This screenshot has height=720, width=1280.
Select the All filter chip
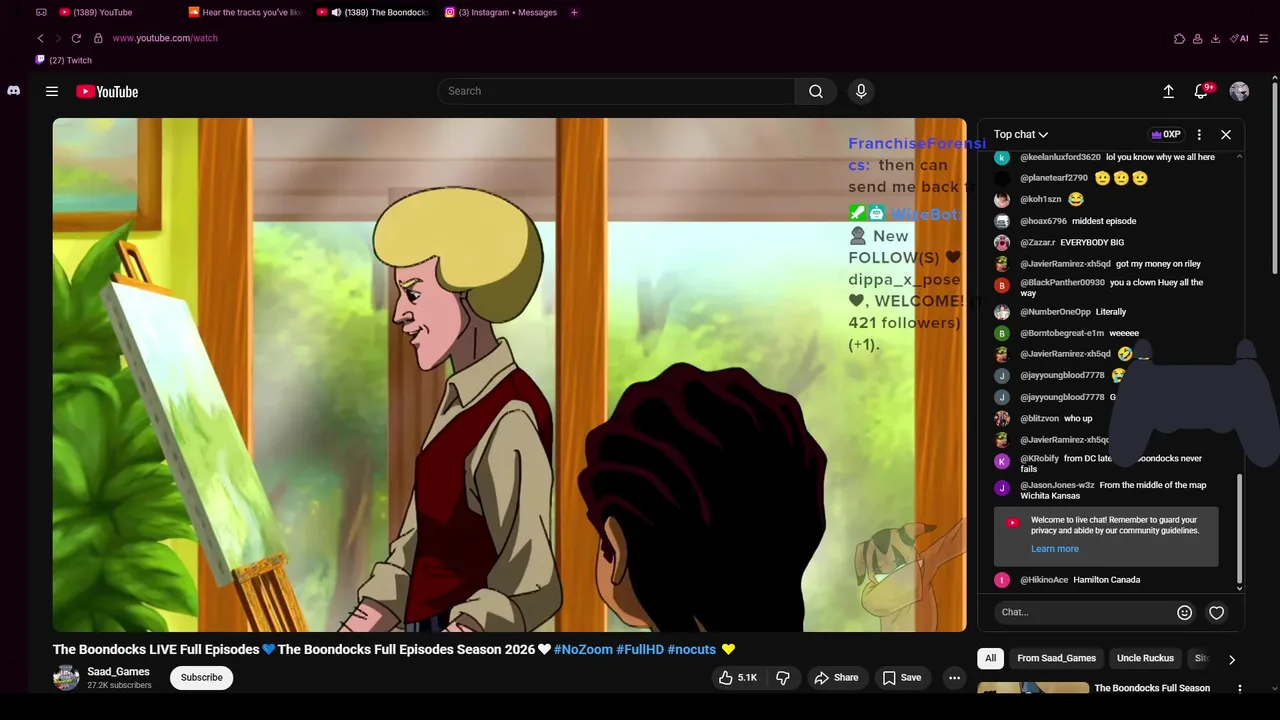point(990,658)
